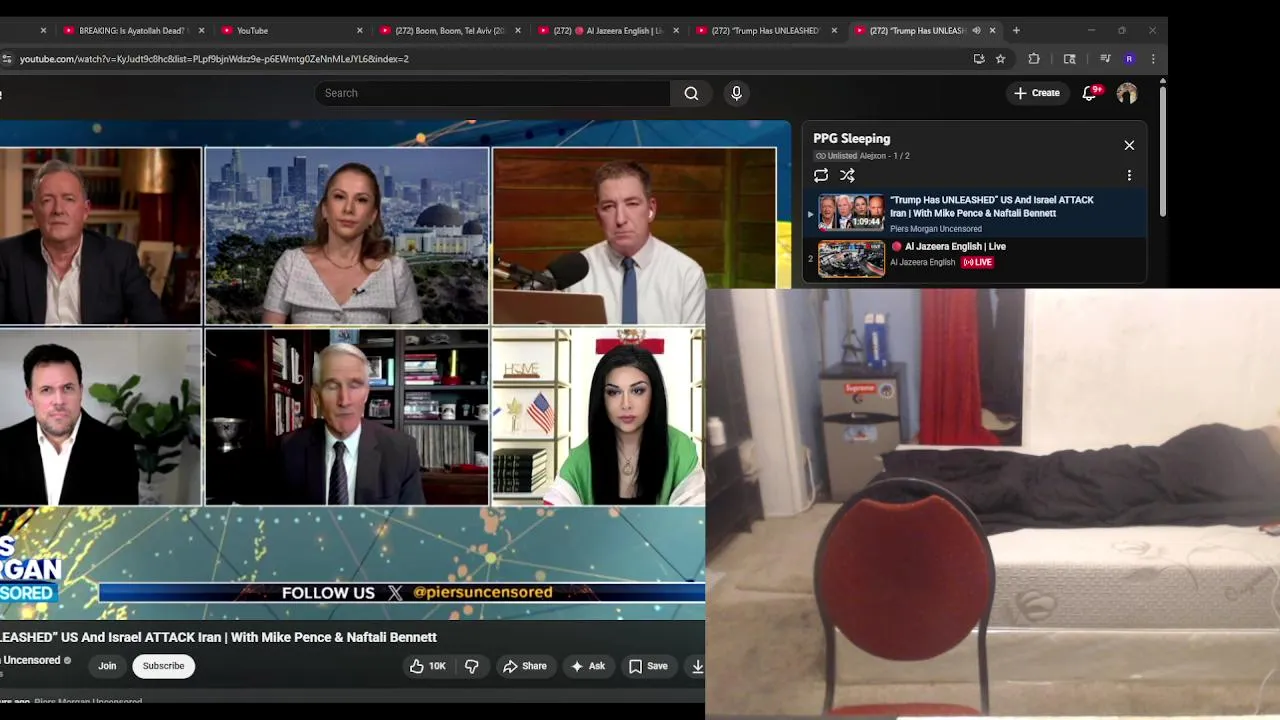Open Chrome media control icon
The width and height of the screenshot is (1280, 720).
(x=1105, y=59)
